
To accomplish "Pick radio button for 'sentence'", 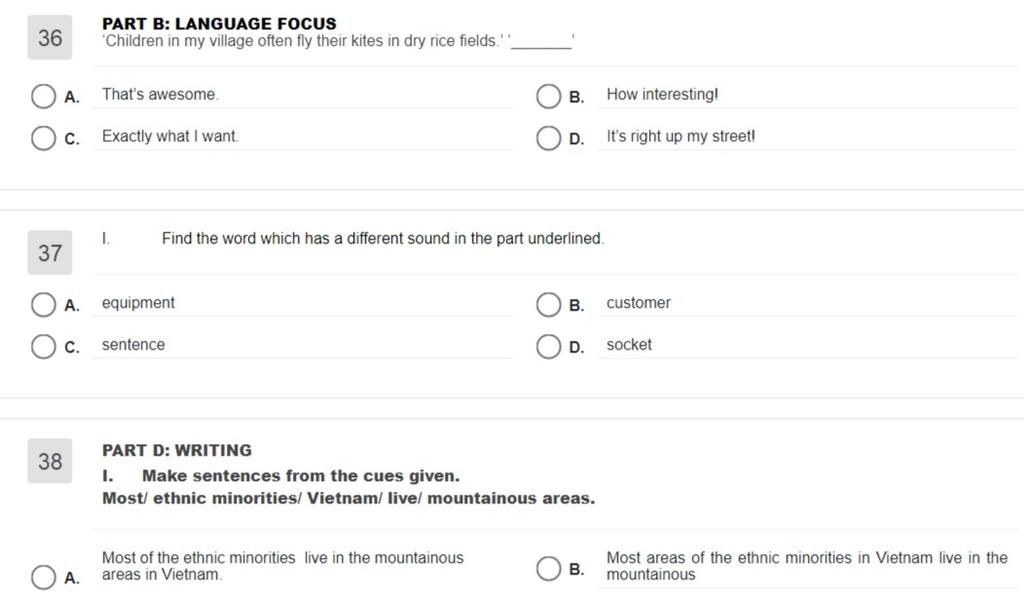I will pos(43,347).
